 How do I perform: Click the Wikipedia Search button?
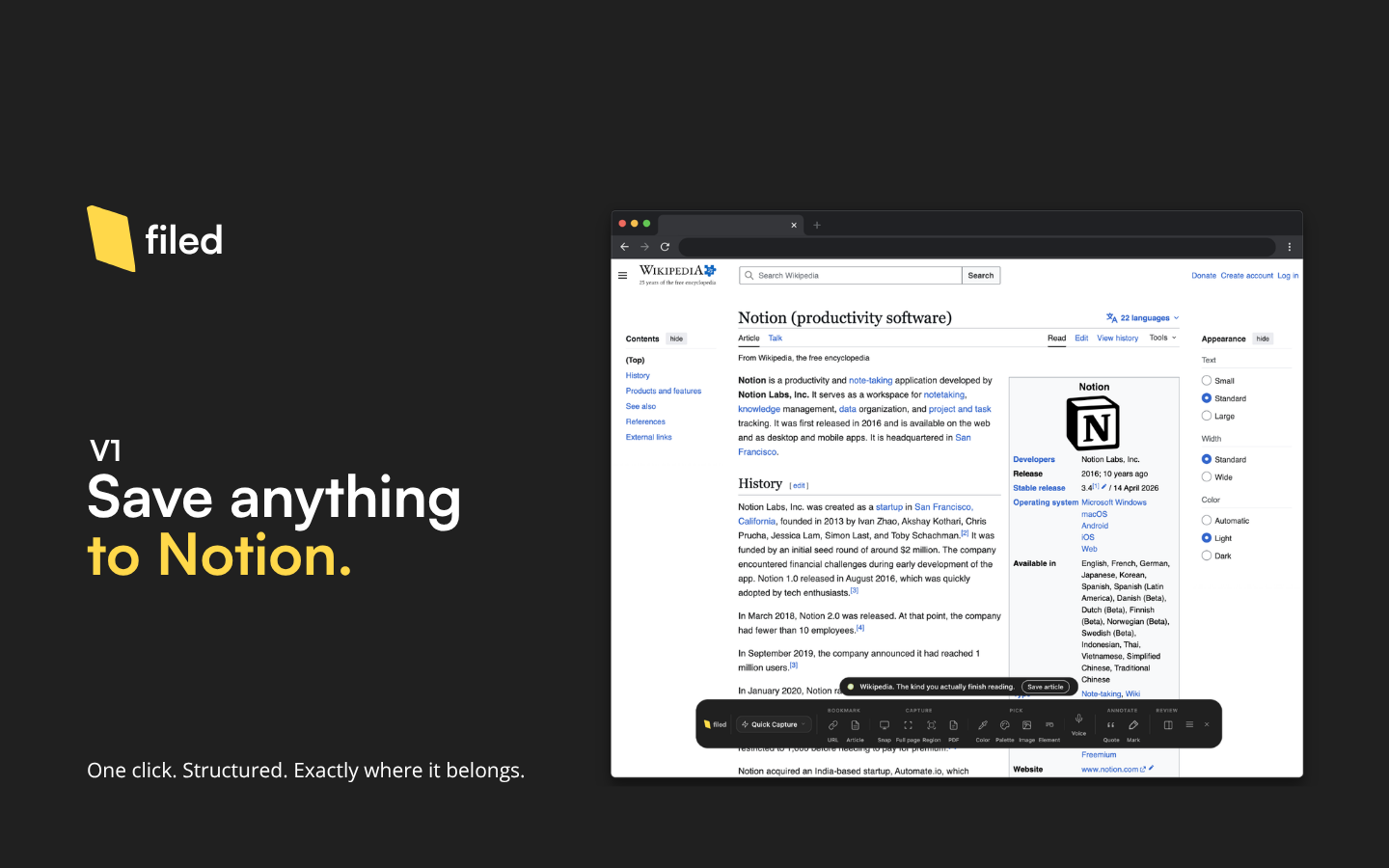tap(981, 276)
